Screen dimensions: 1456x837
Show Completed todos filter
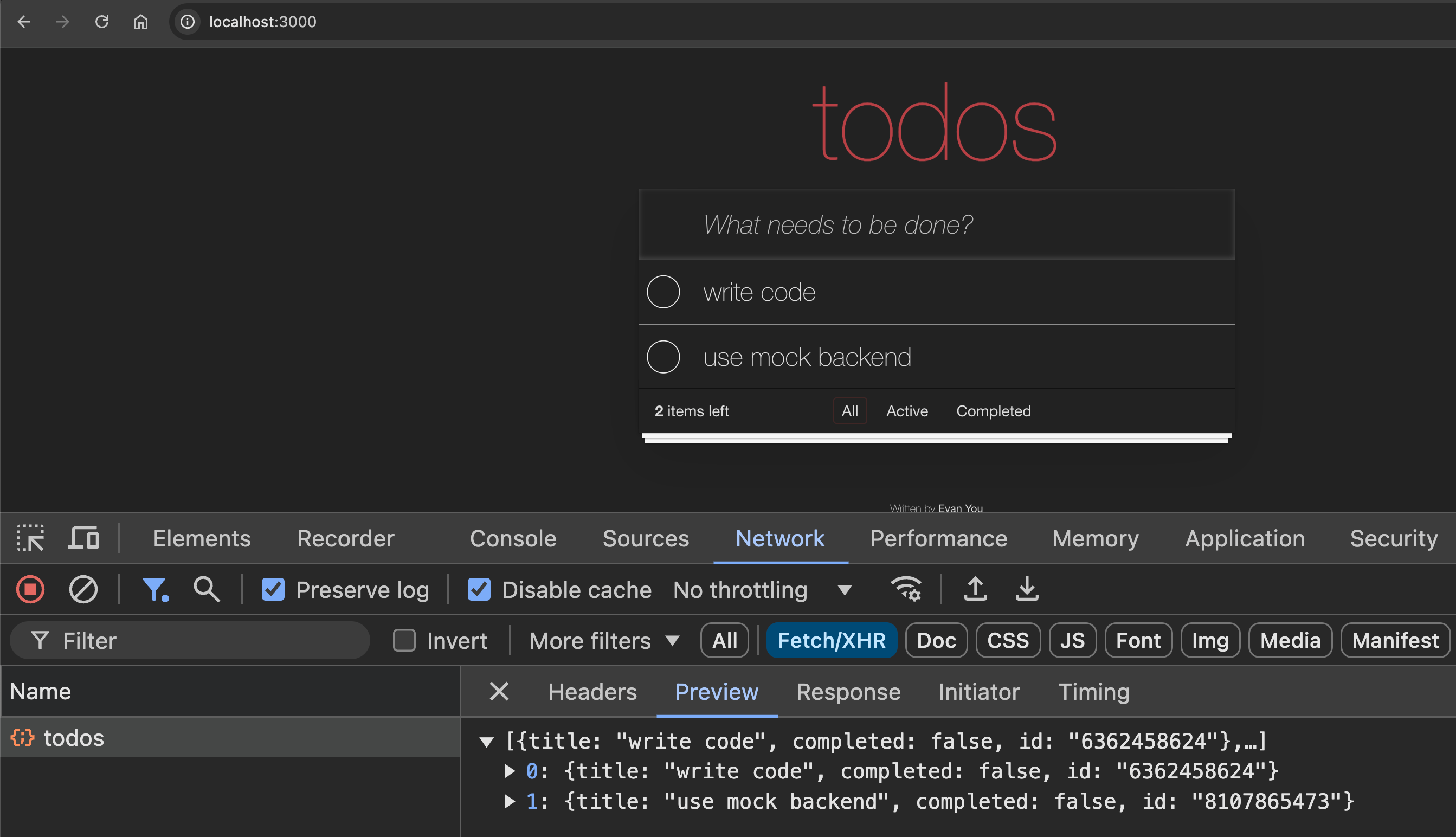tap(993, 411)
